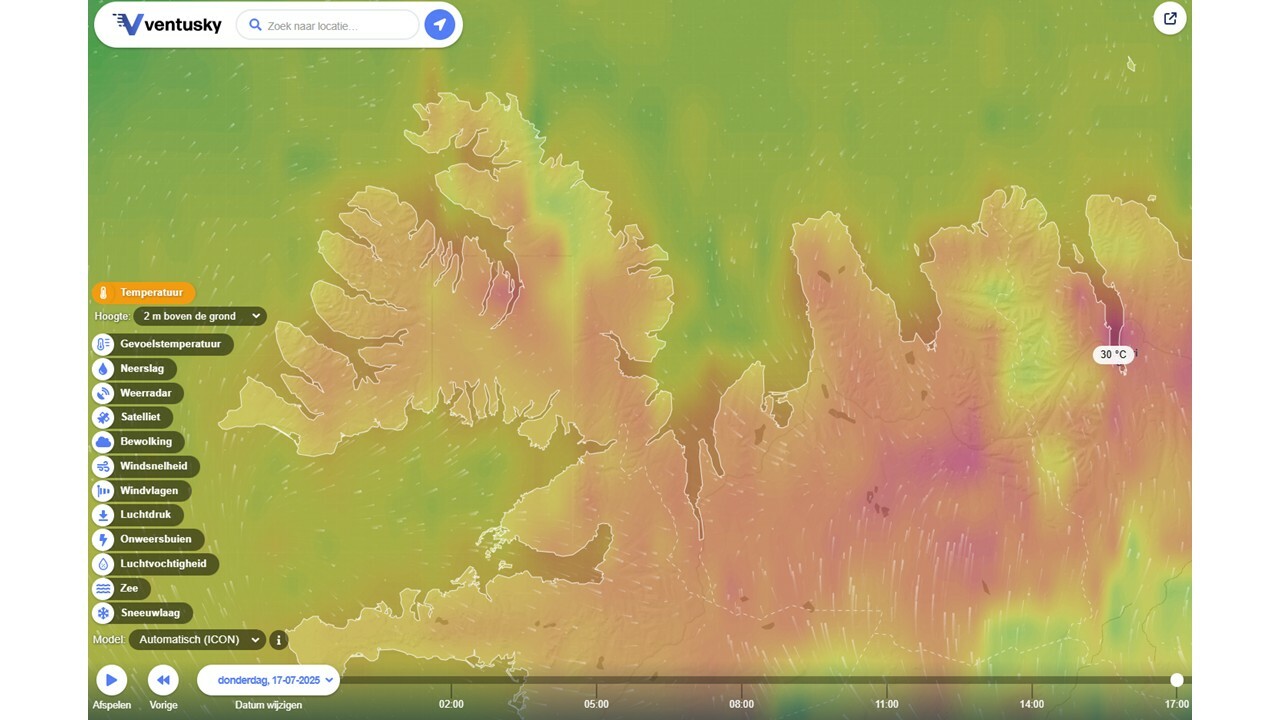Click the blue locate-me arrow button
1280x720 pixels.
[x=439, y=25]
